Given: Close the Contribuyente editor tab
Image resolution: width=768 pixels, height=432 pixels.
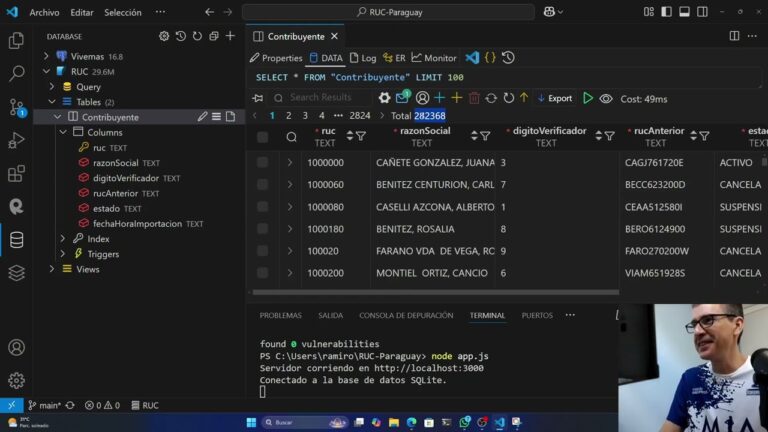Looking at the screenshot, I should pos(335,36).
